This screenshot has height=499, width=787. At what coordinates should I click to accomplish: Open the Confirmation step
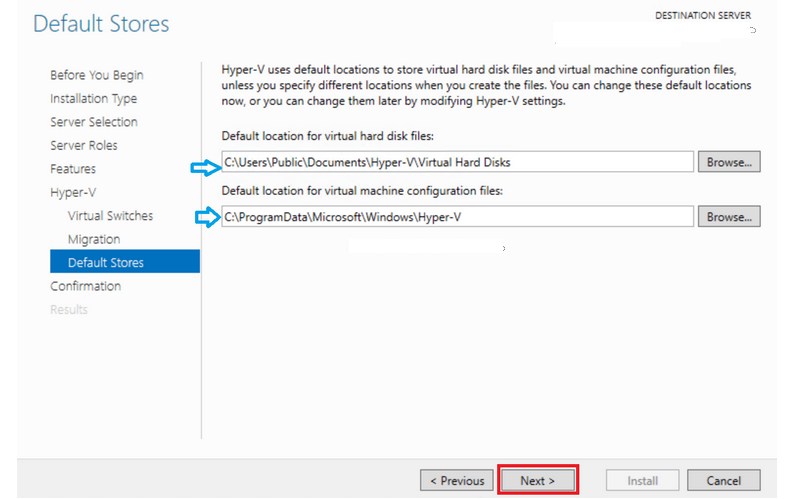click(x=85, y=286)
